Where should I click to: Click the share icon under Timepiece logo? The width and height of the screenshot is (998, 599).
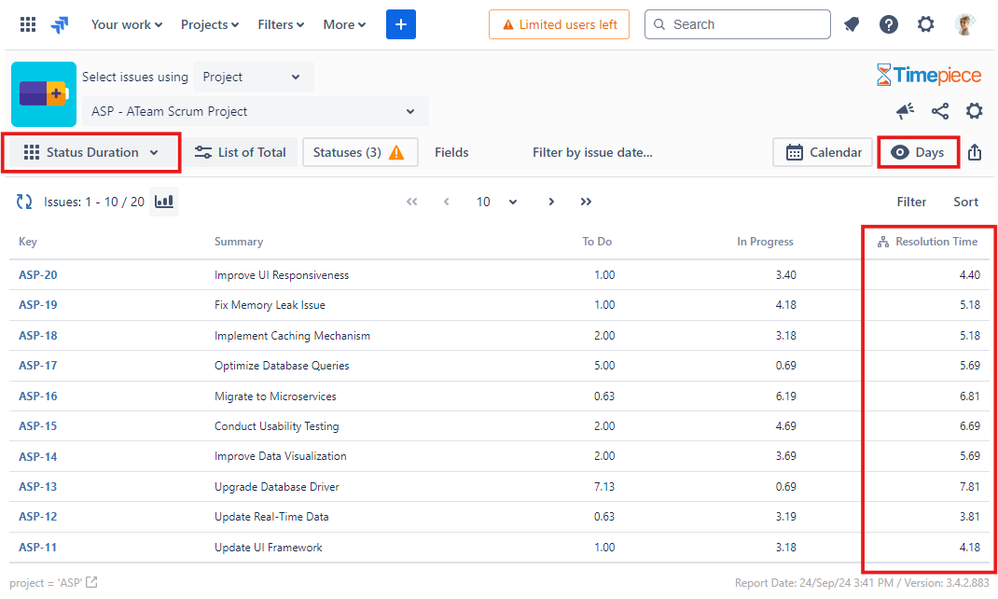click(x=940, y=111)
